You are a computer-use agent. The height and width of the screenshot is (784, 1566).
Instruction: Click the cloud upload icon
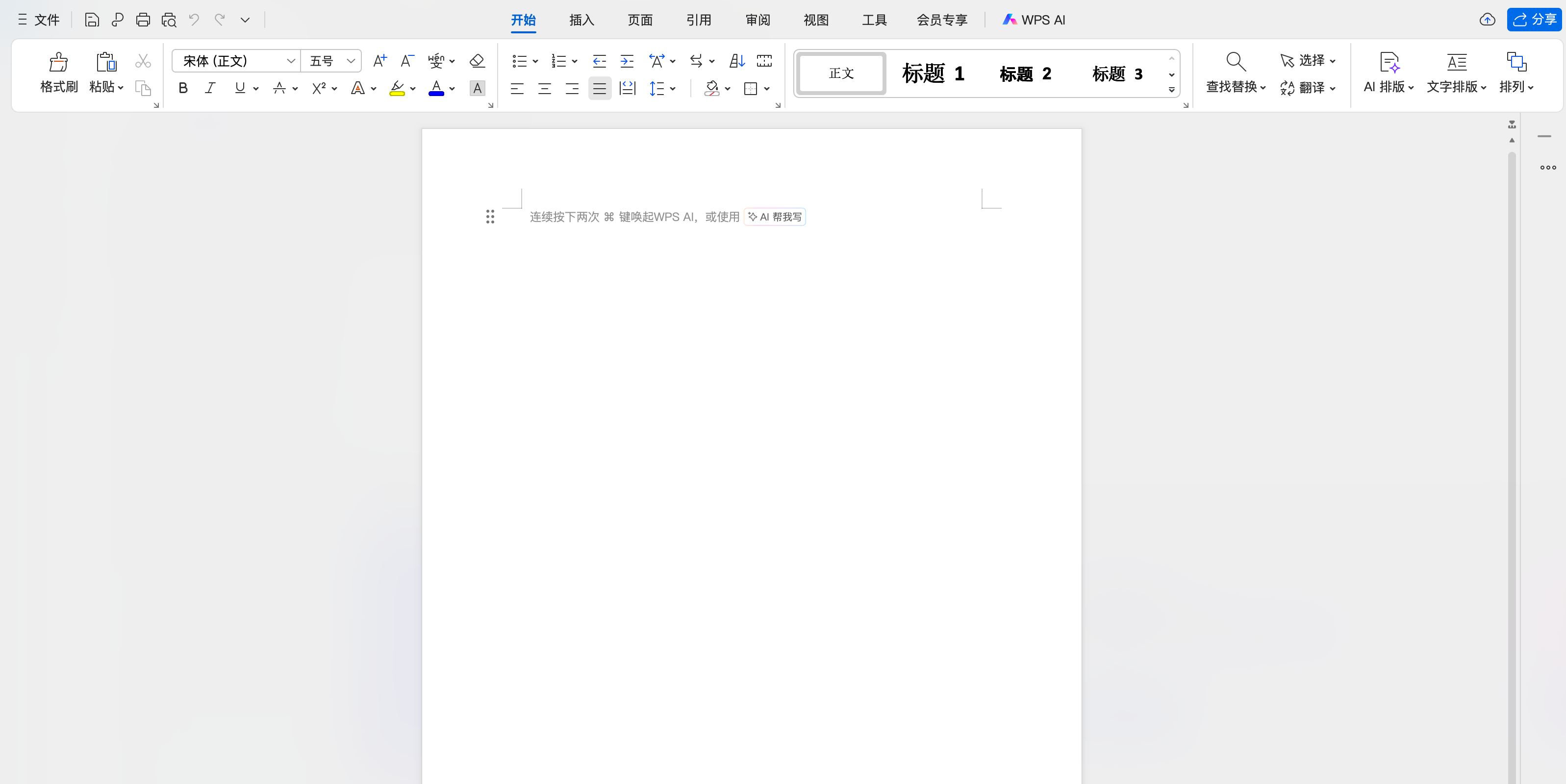(x=1487, y=20)
